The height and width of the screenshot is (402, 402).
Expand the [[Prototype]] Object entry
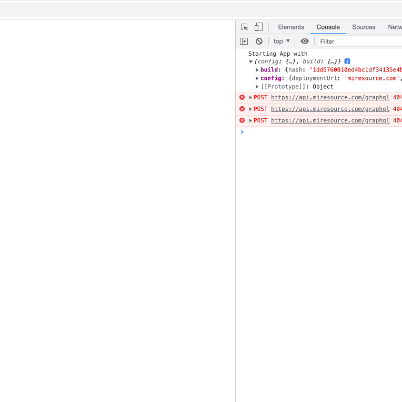coord(257,87)
